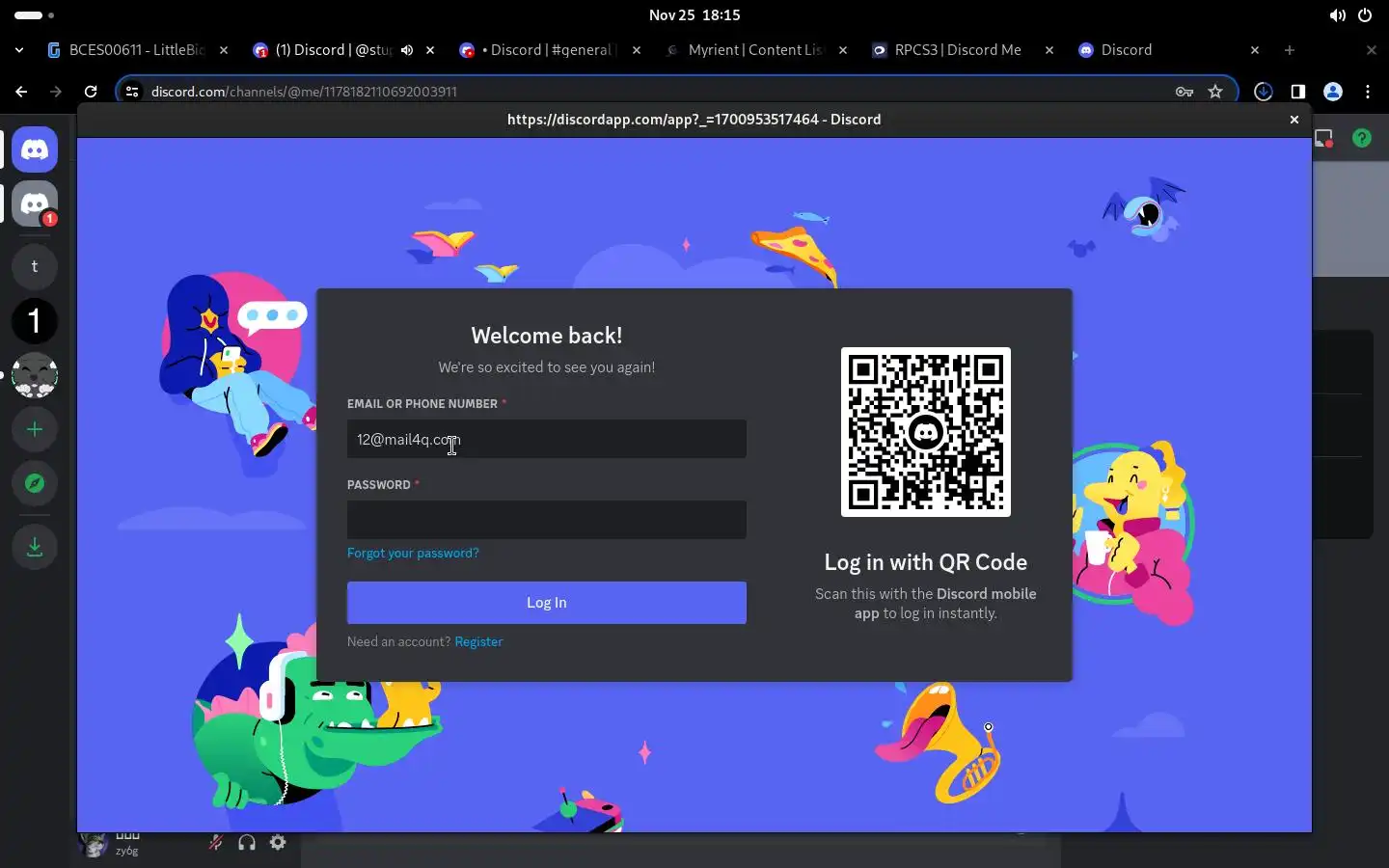Click the Add a Server plus icon
This screenshot has width=1389, height=868.
[x=35, y=429]
